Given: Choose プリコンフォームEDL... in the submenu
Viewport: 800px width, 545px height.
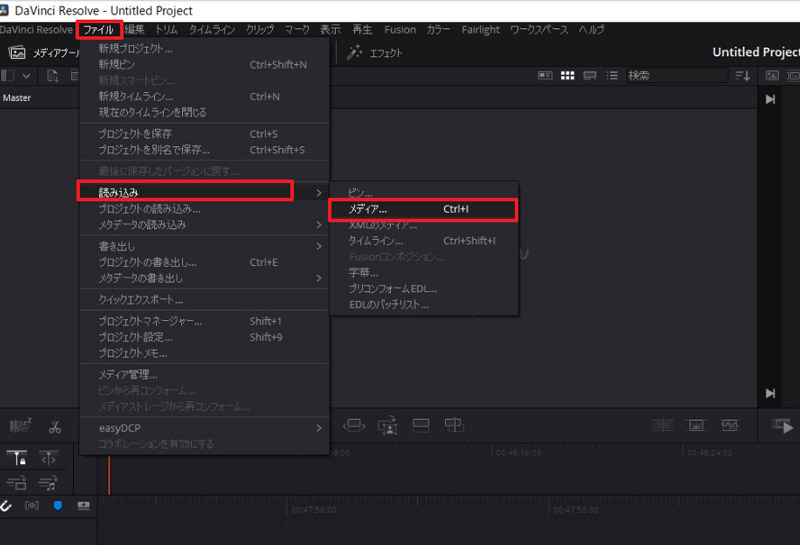Looking at the screenshot, I should [x=423, y=288].
